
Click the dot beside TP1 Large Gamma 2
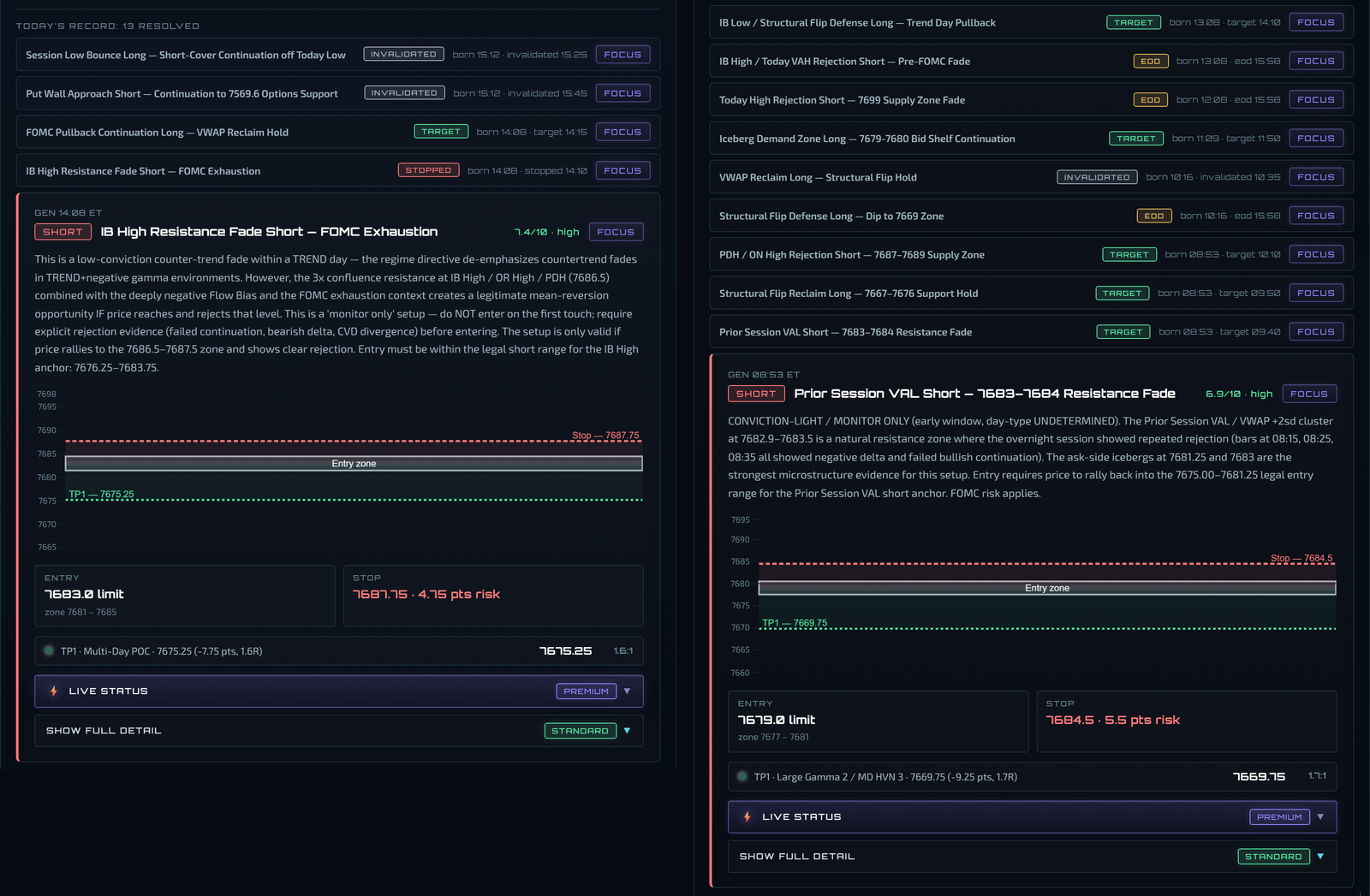(x=742, y=776)
